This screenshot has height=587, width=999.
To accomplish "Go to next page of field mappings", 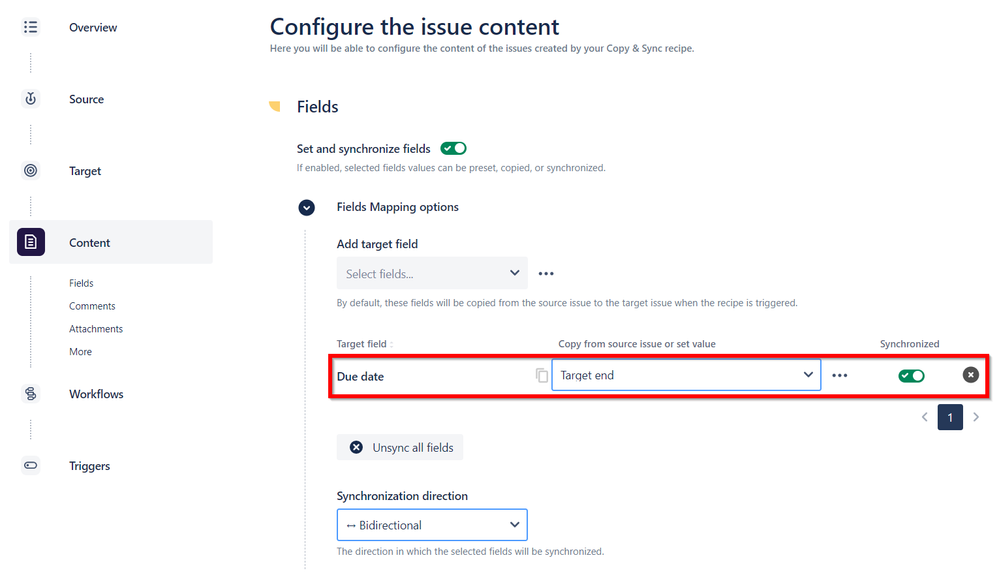I will coord(976,417).
